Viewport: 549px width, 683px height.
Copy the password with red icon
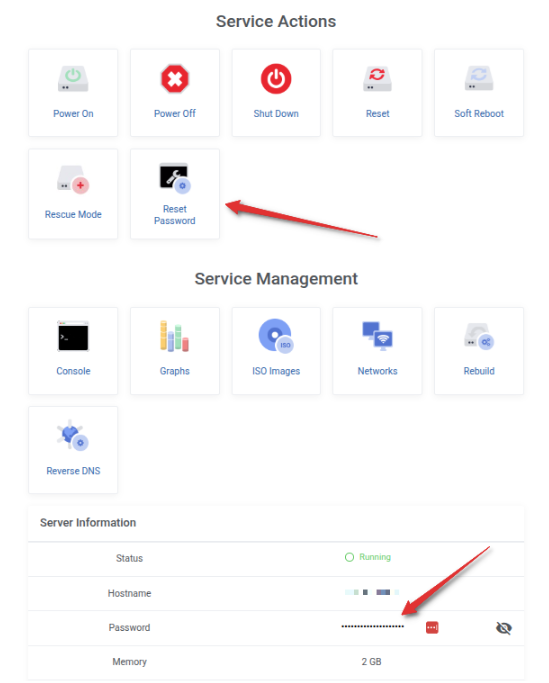(432, 627)
